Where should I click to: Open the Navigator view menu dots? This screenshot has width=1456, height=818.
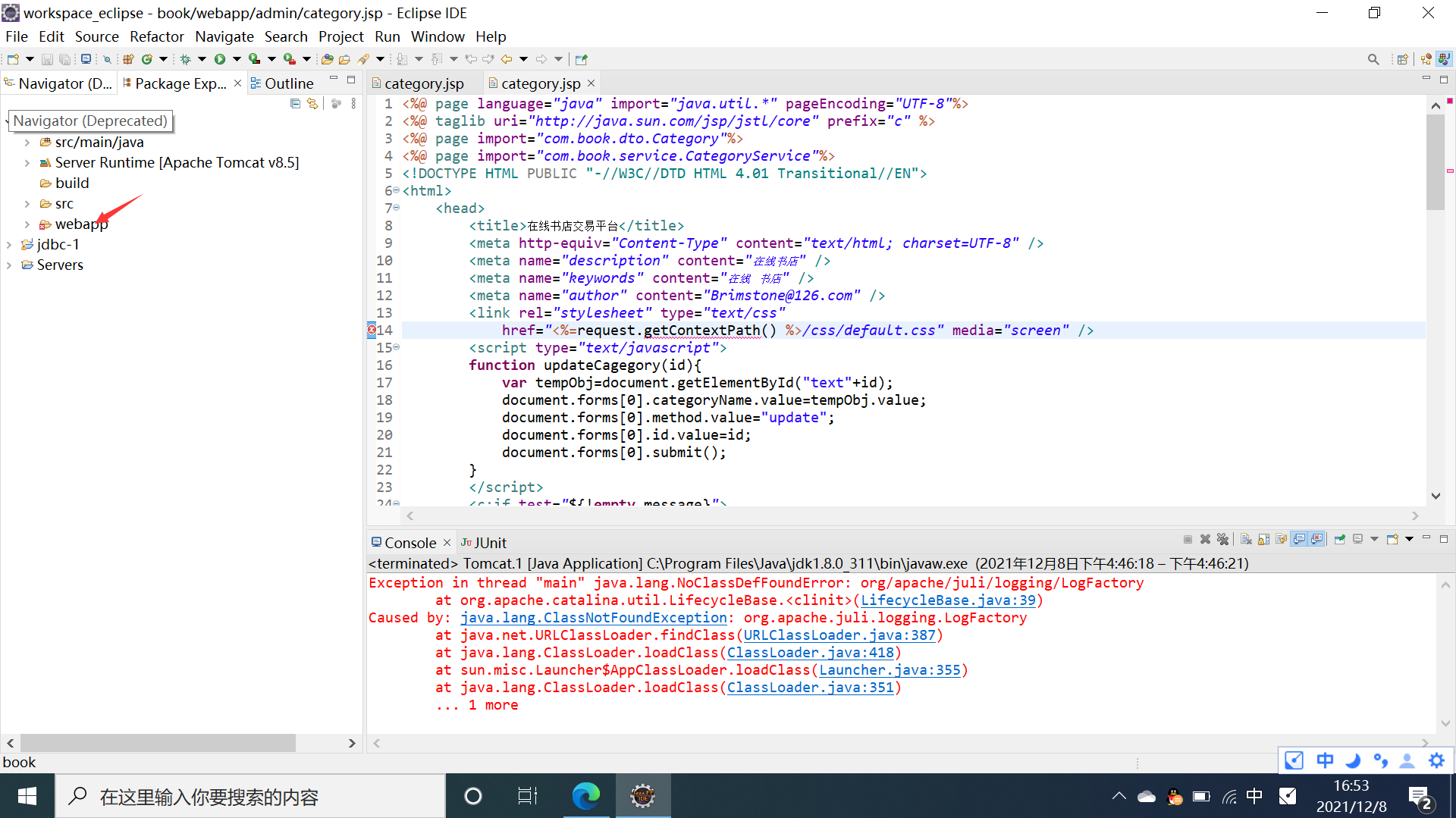(x=353, y=104)
